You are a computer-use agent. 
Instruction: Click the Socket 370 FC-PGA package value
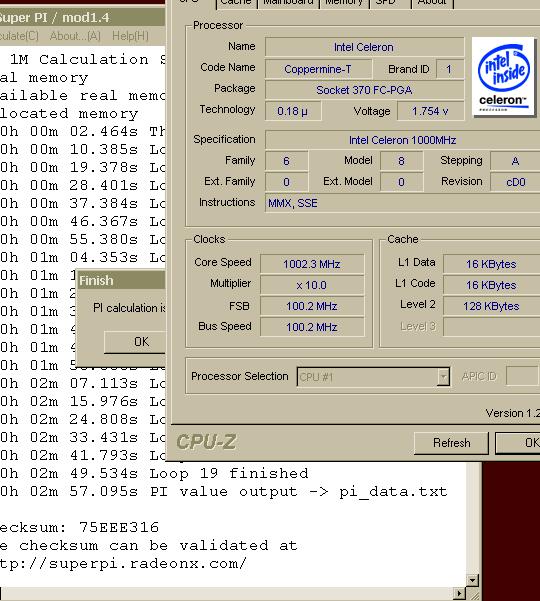pyautogui.click(x=364, y=90)
